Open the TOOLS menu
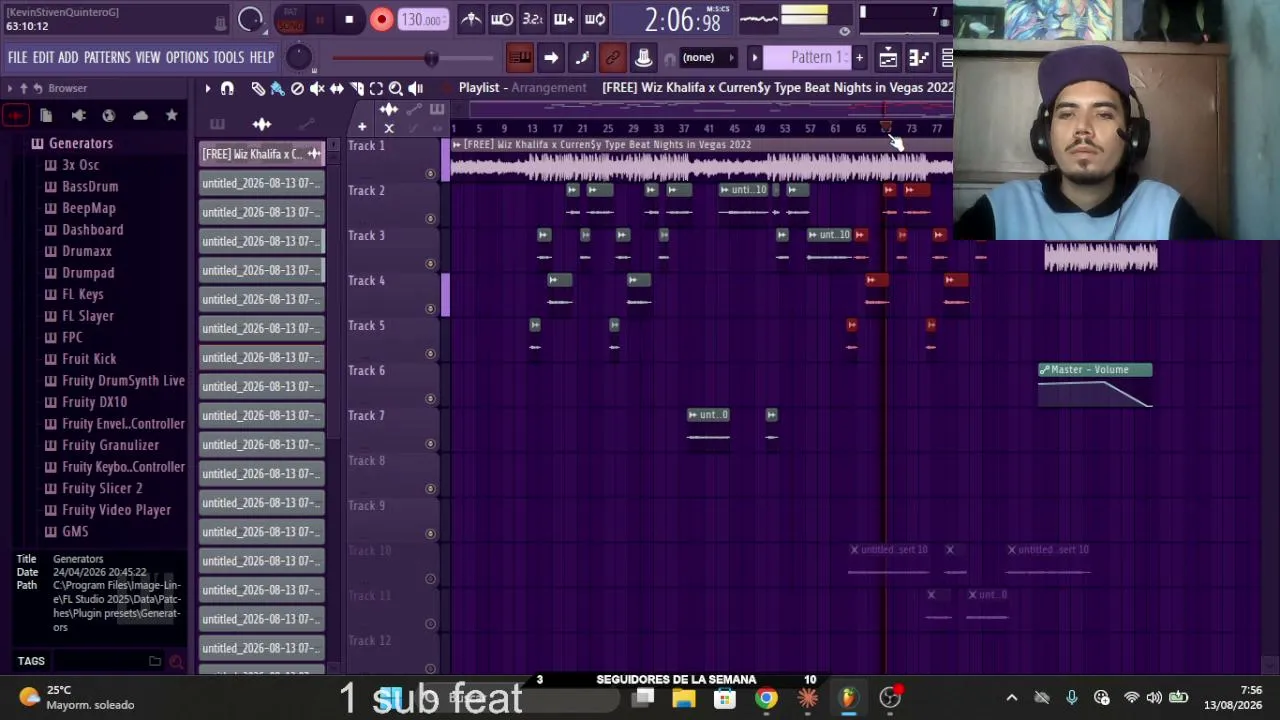 (228, 57)
